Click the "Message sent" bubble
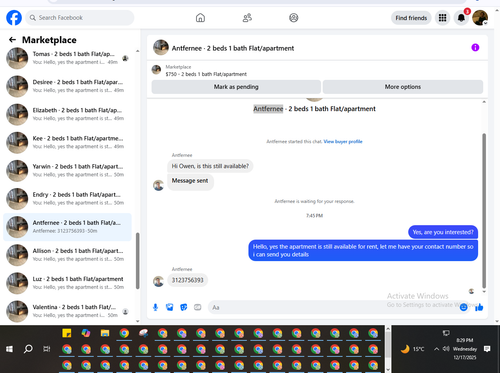This screenshot has width=500, height=373. coord(190,182)
